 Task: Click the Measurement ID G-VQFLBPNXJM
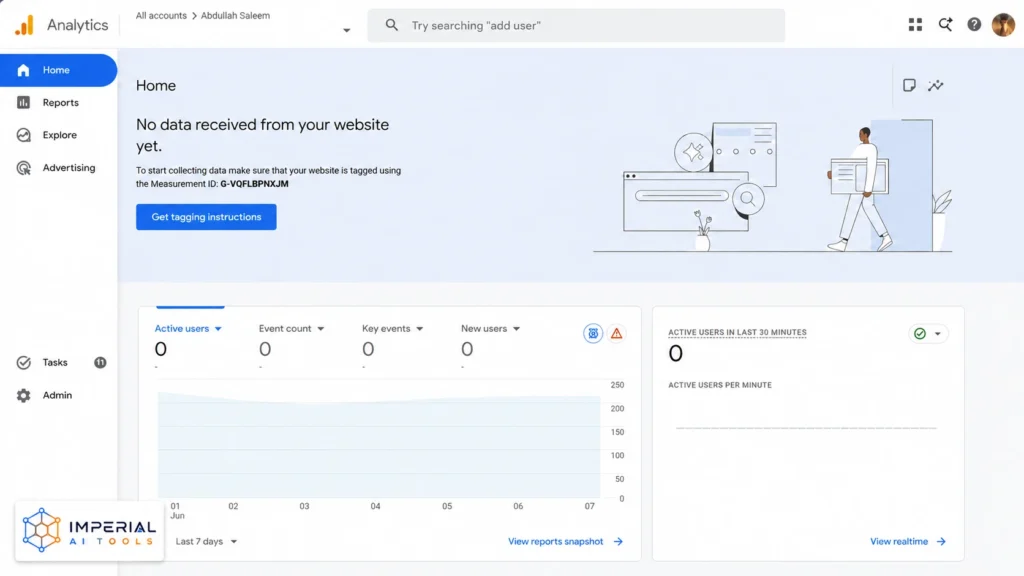coord(254,184)
